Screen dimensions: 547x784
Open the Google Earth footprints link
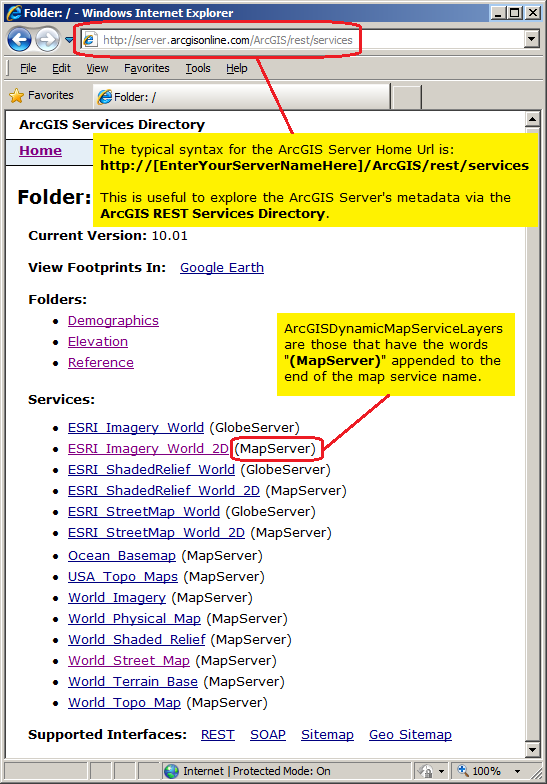pyautogui.click(x=222, y=268)
